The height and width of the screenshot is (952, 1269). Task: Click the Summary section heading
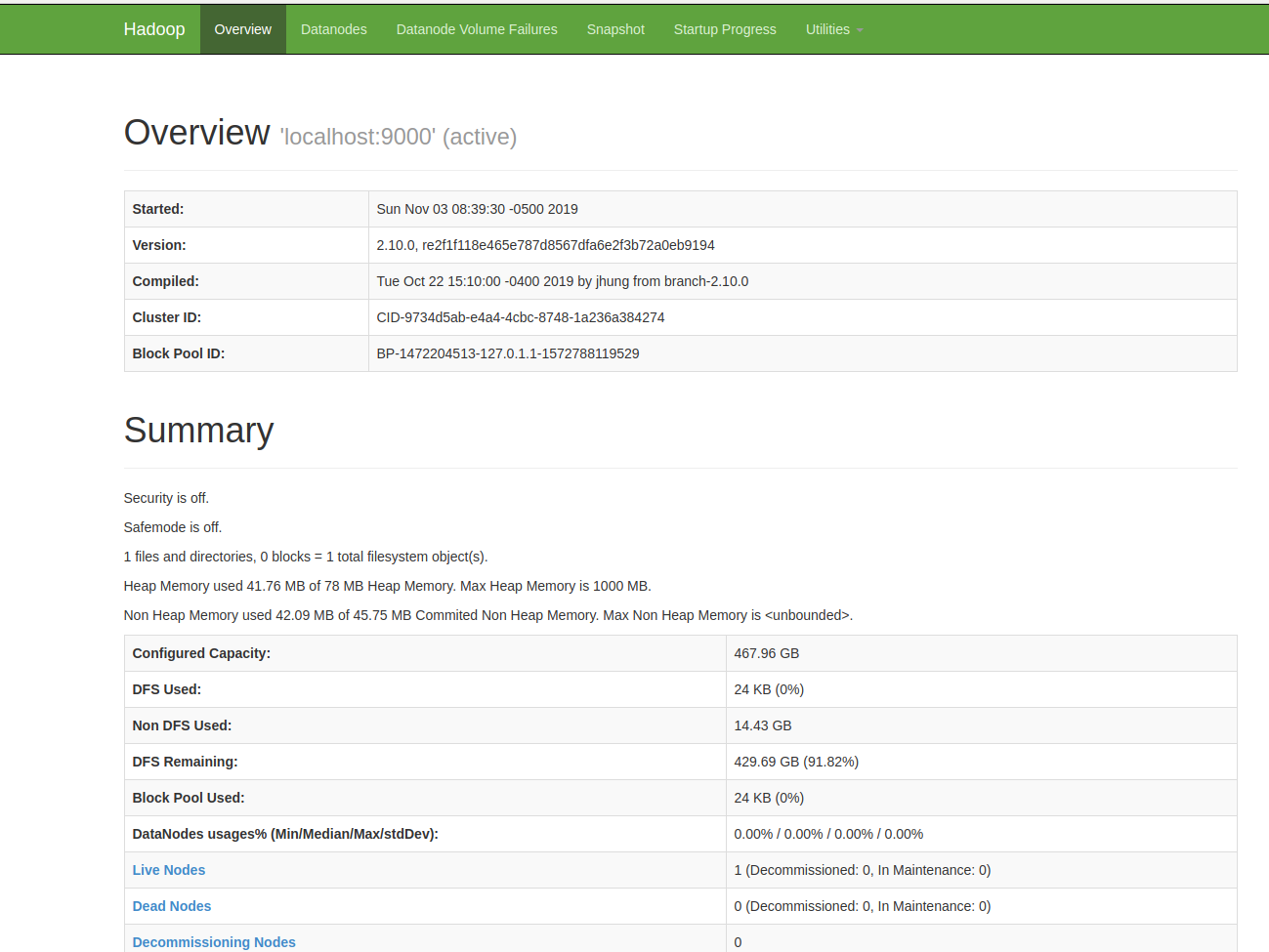(x=199, y=431)
